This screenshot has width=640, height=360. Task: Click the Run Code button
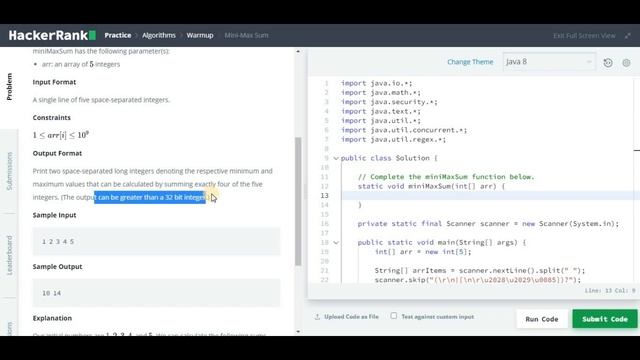coord(542,319)
